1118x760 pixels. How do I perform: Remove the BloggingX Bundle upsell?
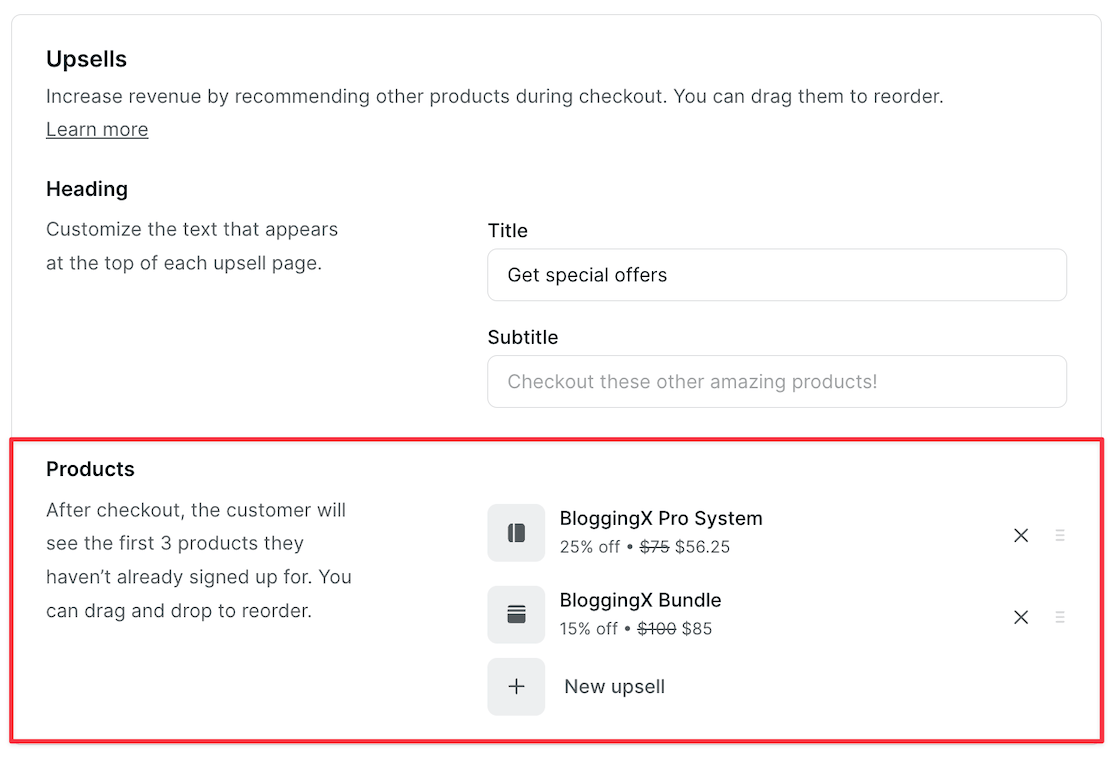pyautogui.click(x=1021, y=617)
